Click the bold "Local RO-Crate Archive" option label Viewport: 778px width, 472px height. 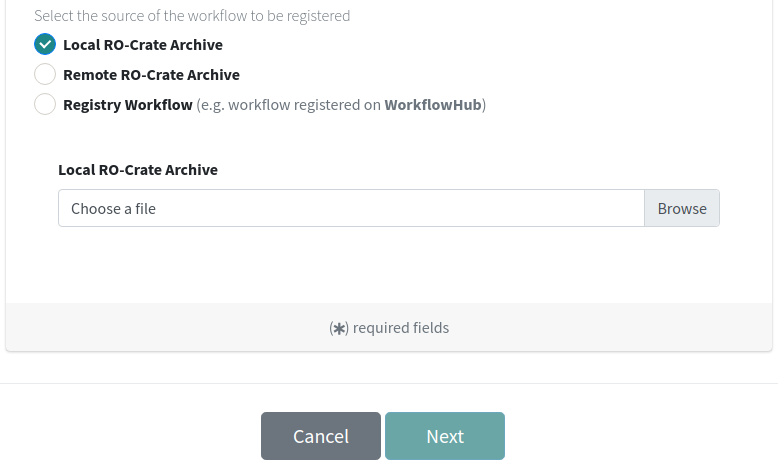pyautogui.click(x=142, y=45)
